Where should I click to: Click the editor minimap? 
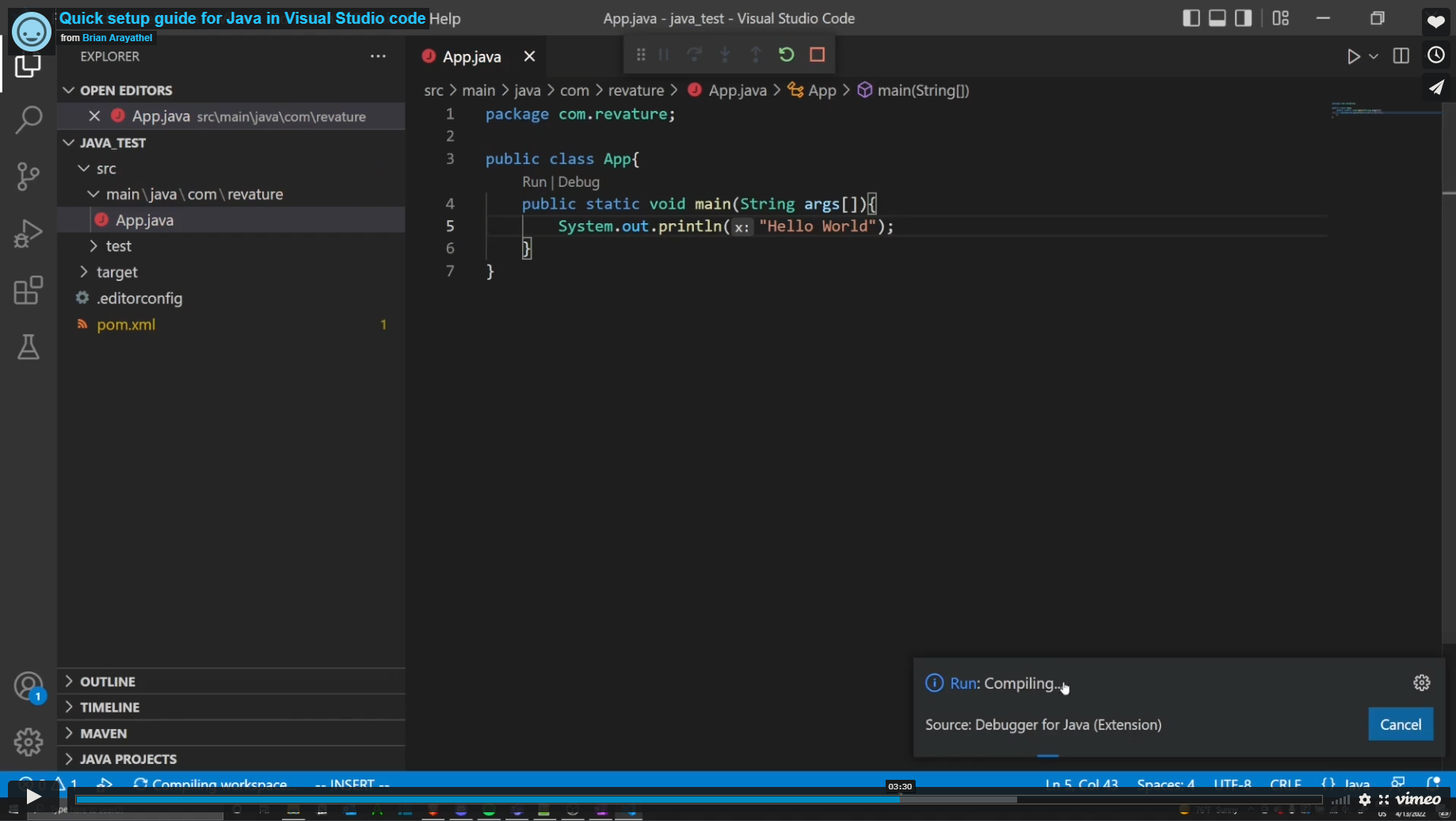(1385, 111)
